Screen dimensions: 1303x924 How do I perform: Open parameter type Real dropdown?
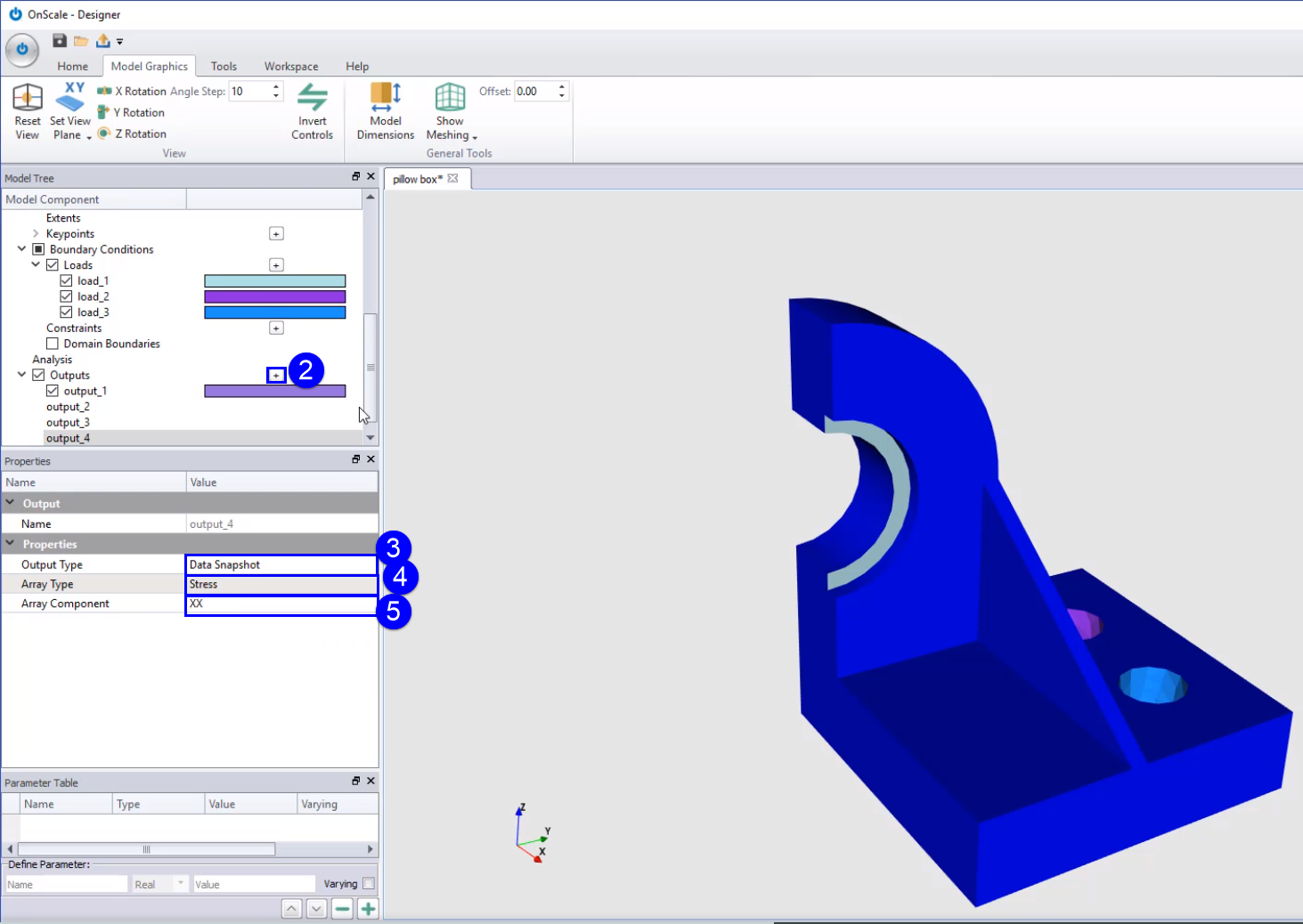tap(159, 884)
